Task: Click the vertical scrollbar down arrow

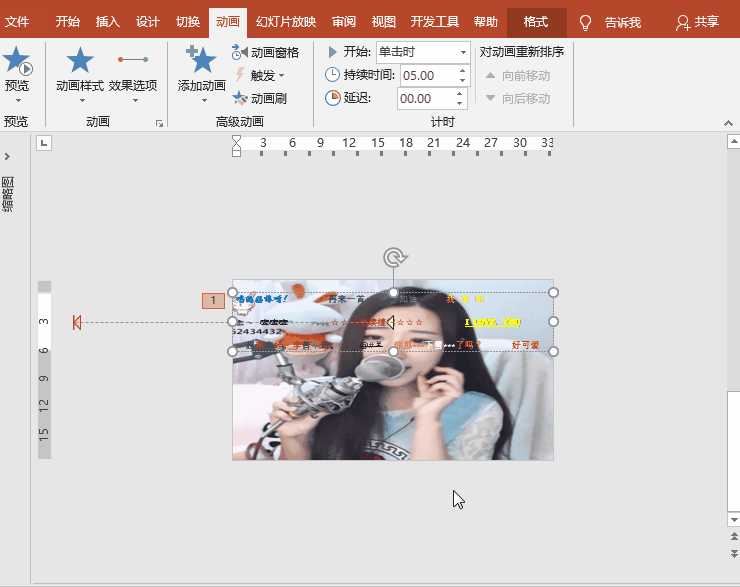Action: (x=734, y=520)
